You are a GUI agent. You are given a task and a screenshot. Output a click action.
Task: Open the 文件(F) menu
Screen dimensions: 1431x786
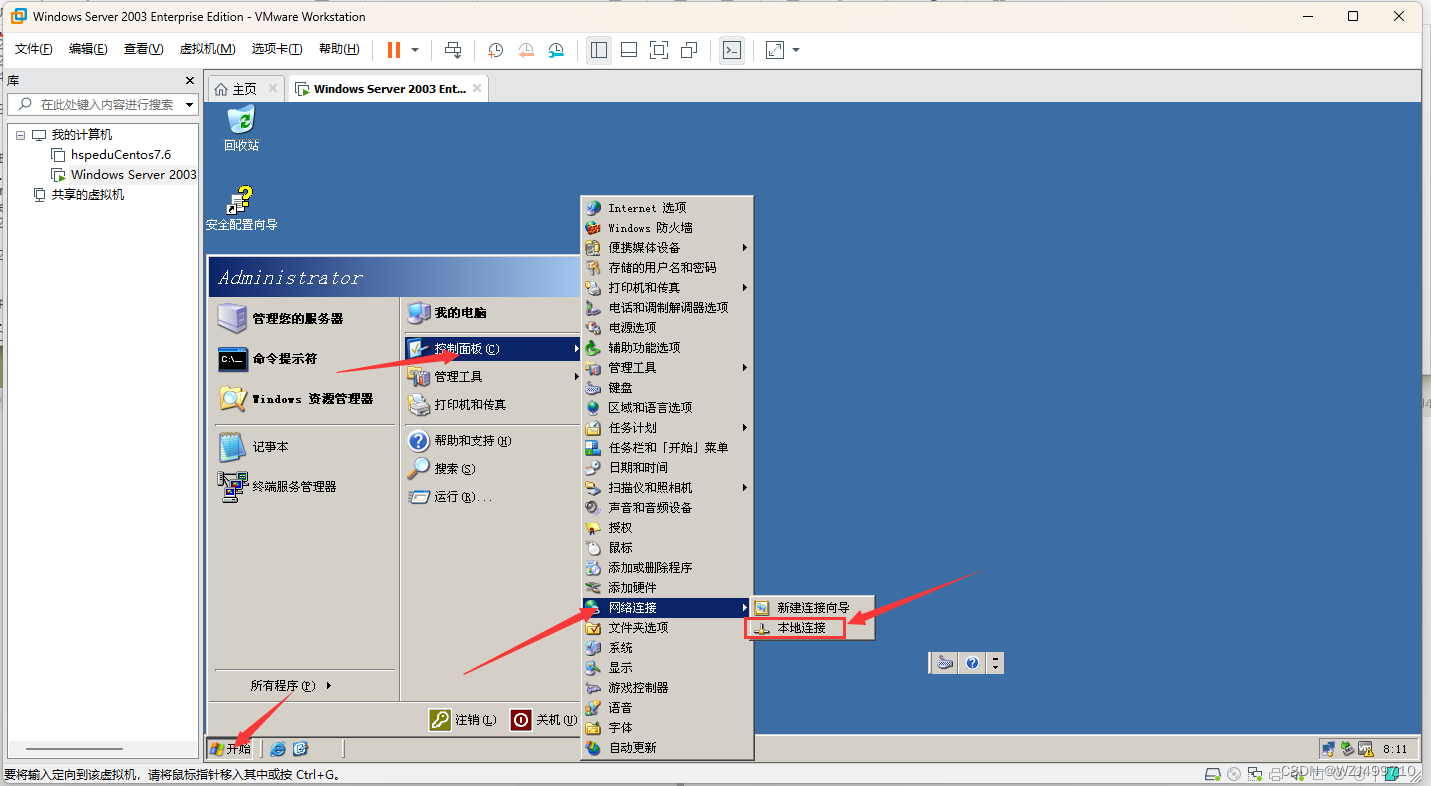33,49
